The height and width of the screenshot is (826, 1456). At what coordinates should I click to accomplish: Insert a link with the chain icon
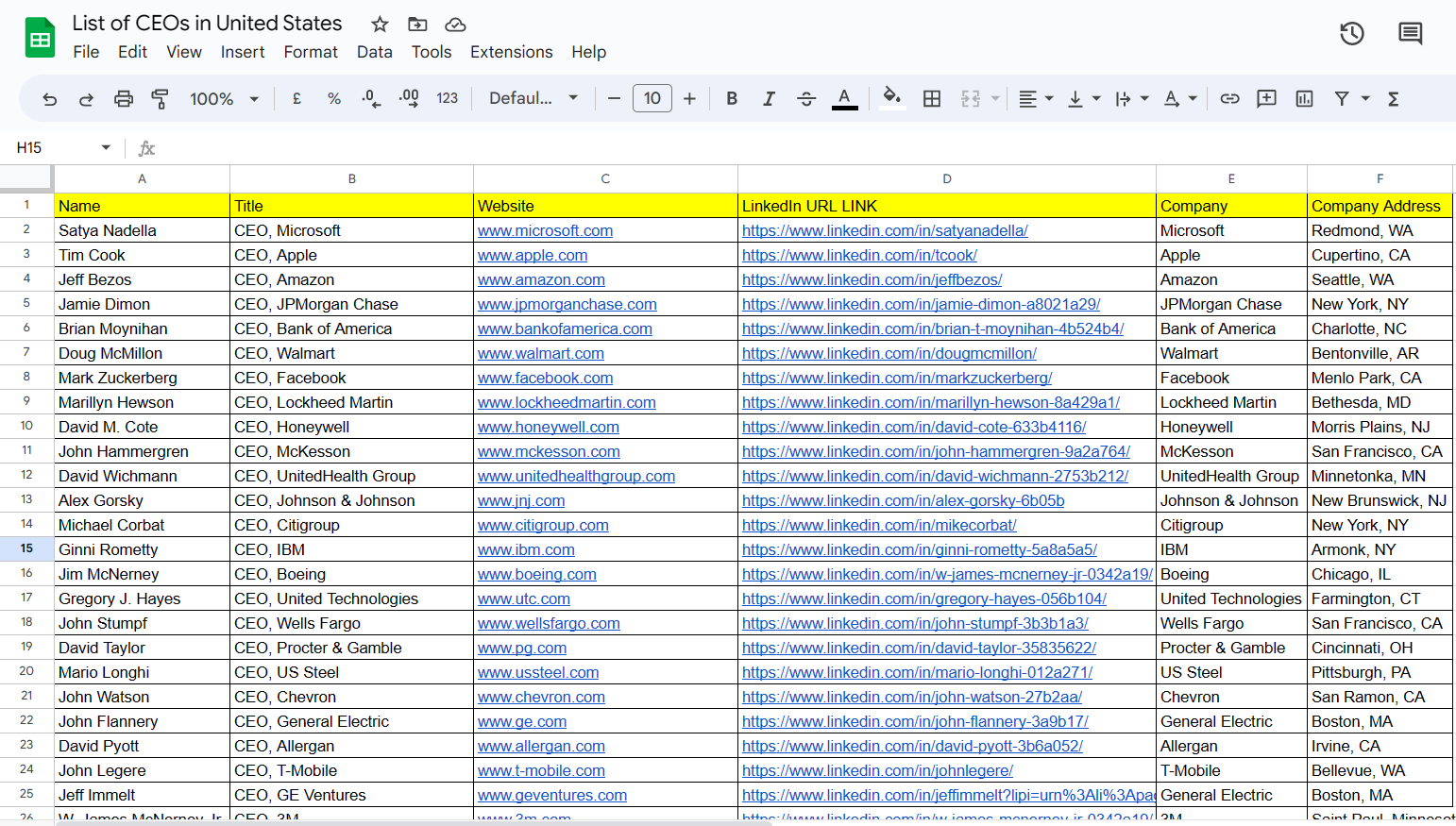click(1229, 98)
